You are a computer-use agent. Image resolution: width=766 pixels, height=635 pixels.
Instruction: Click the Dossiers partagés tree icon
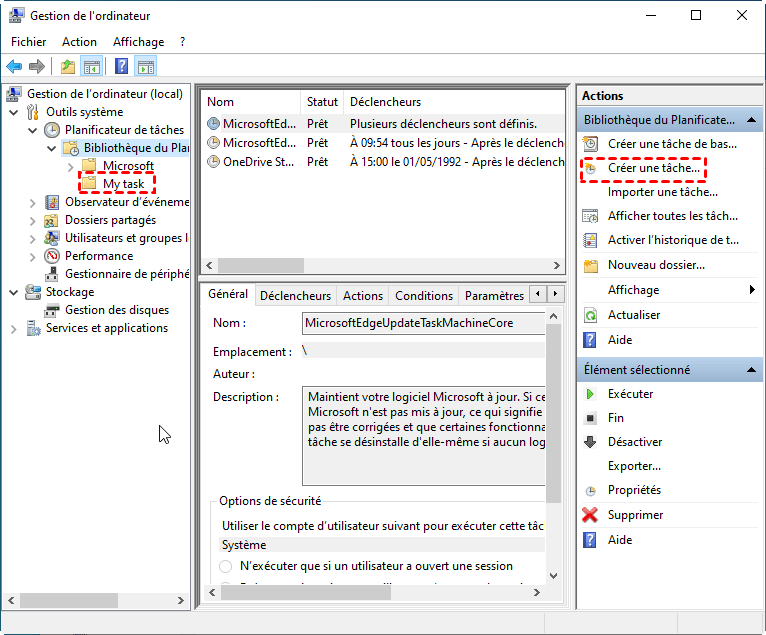point(52,220)
